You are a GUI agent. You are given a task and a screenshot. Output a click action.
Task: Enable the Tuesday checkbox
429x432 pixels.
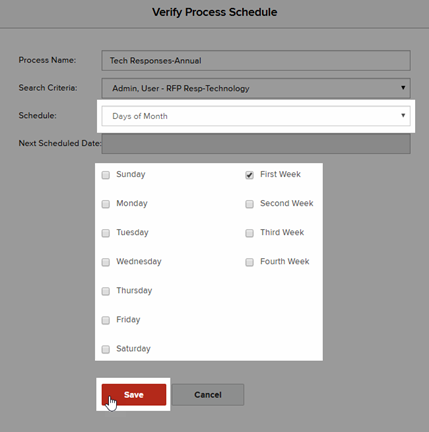pyautogui.click(x=106, y=233)
